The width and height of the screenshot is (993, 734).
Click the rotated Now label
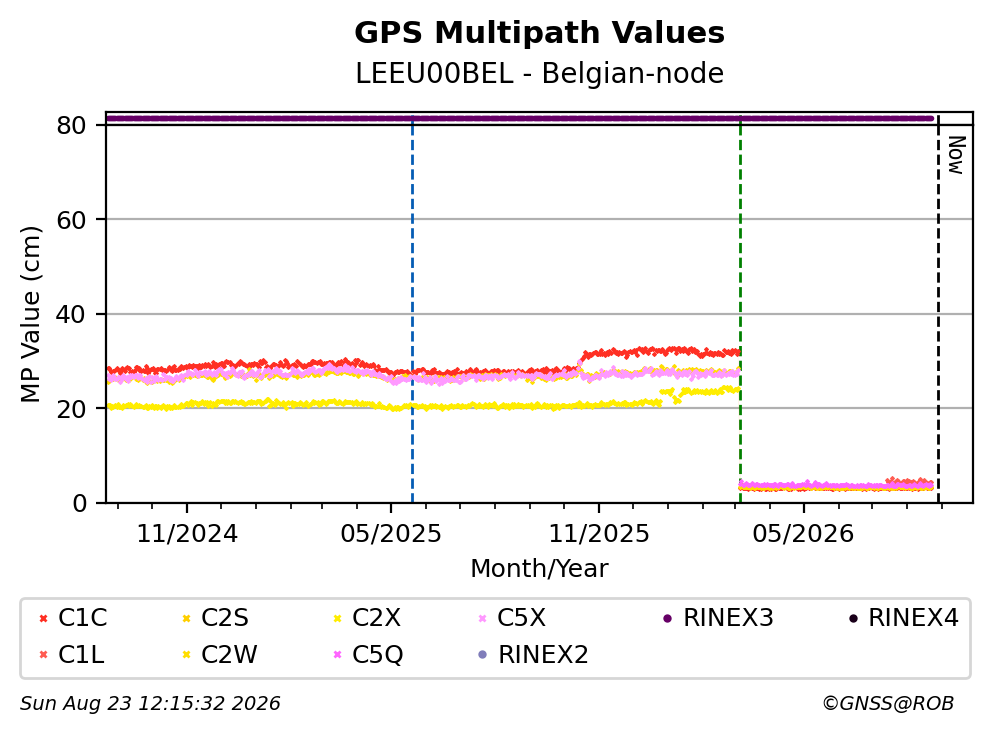click(956, 155)
